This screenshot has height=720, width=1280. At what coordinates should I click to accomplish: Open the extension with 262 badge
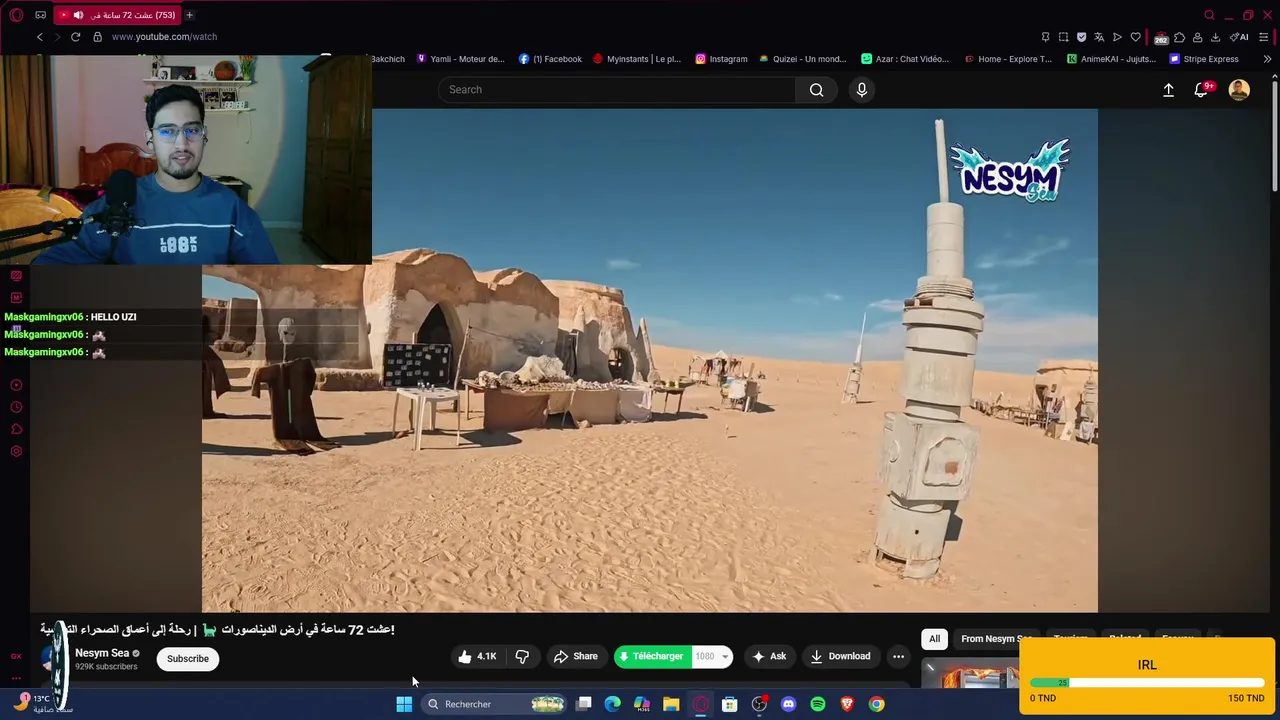[x=1161, y=38]
